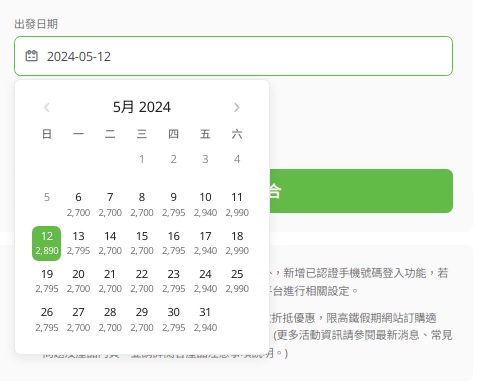The image size is (481, 384).
Task: Choose May 31 priced 2,940
Action: [205, 319]
